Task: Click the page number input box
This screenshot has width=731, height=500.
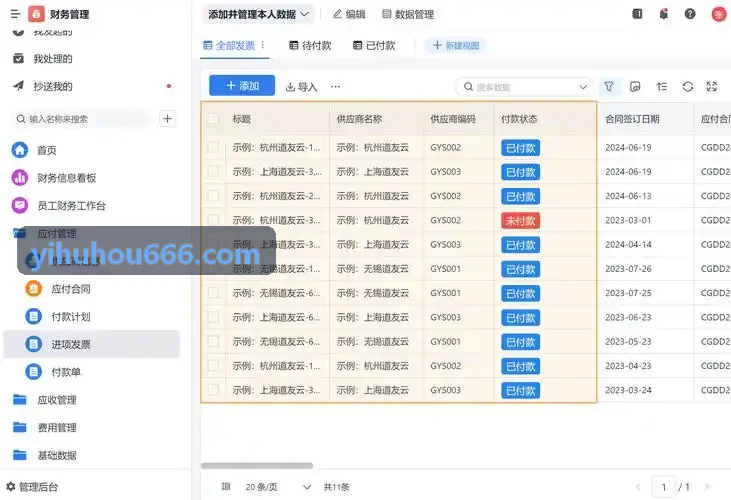Action: [x=663, y=487]
